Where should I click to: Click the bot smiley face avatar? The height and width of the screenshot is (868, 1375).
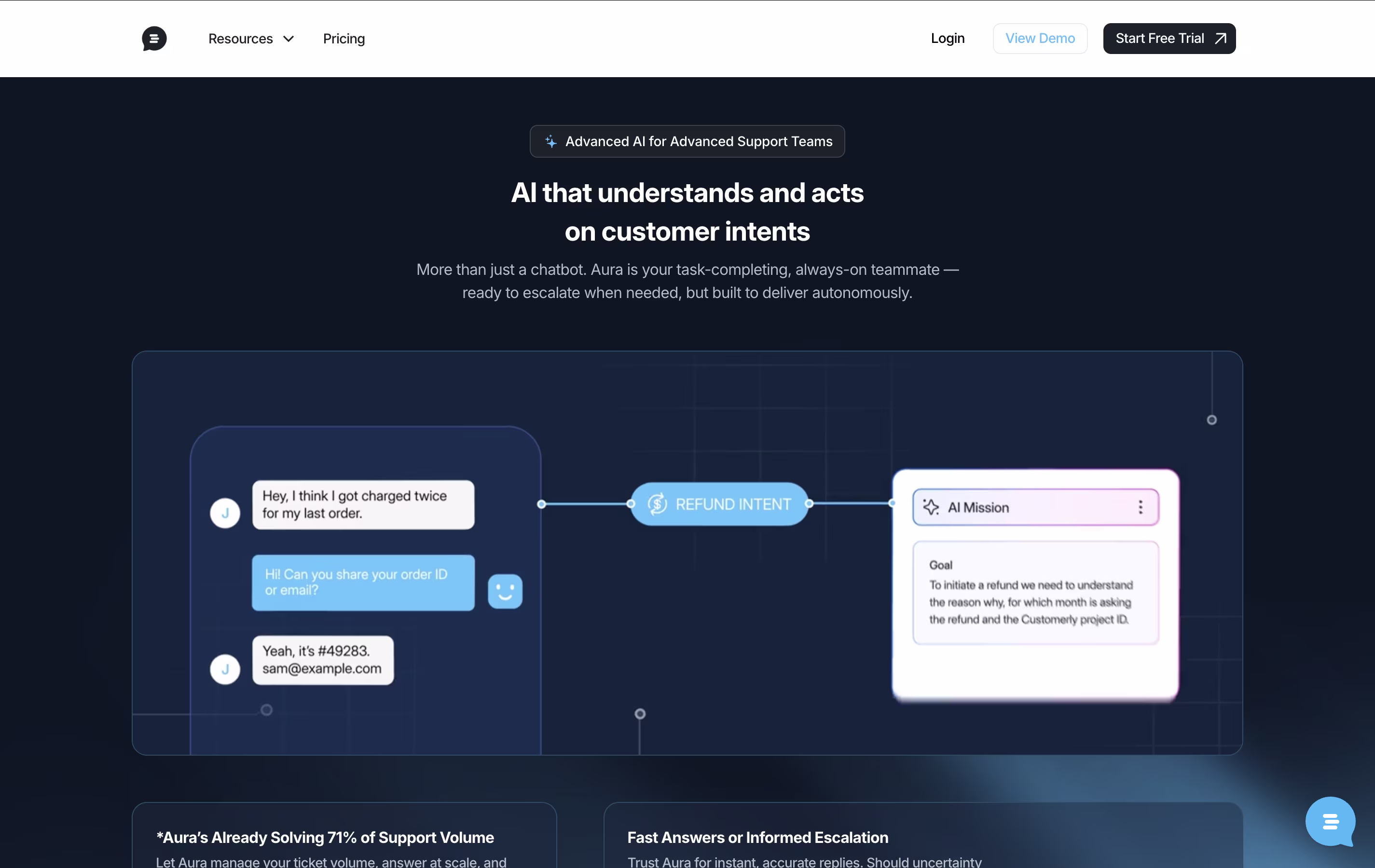coord(505,591)
